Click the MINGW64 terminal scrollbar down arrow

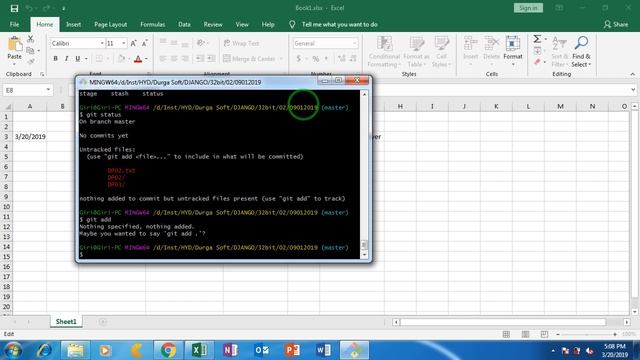[x=364, y=254]
